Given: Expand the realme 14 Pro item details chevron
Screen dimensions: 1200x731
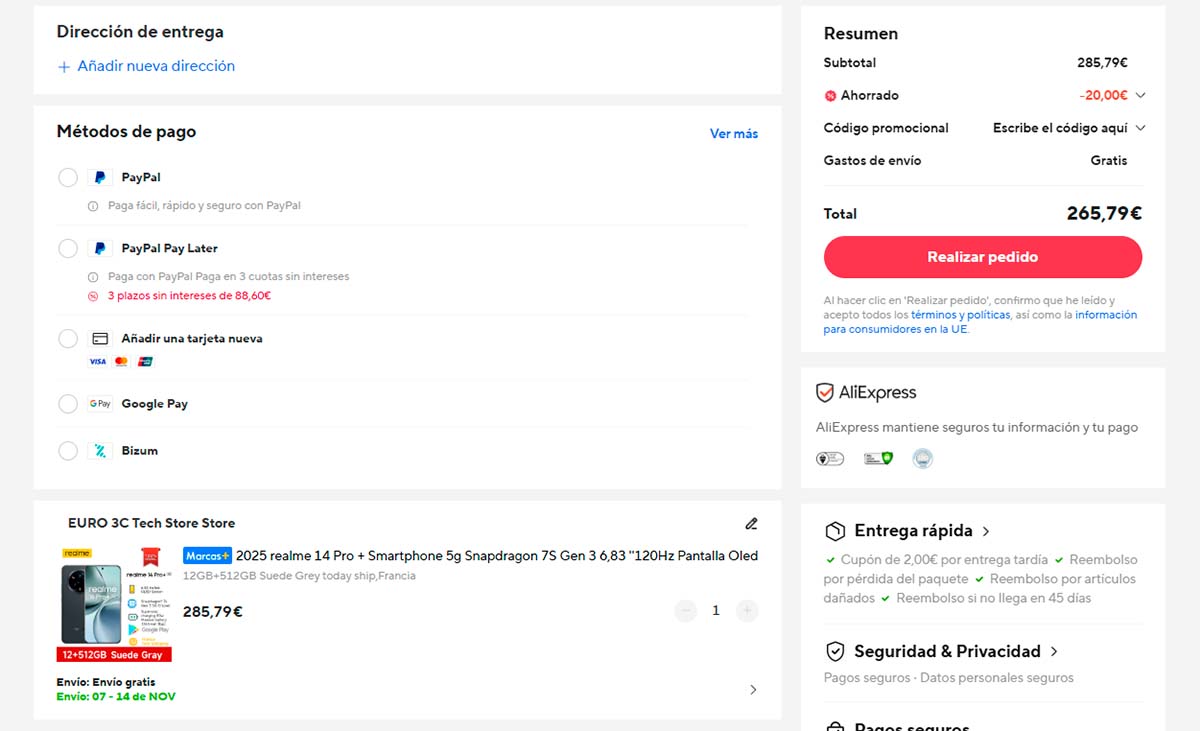Looking at the screenshot, I should [753, 689].
